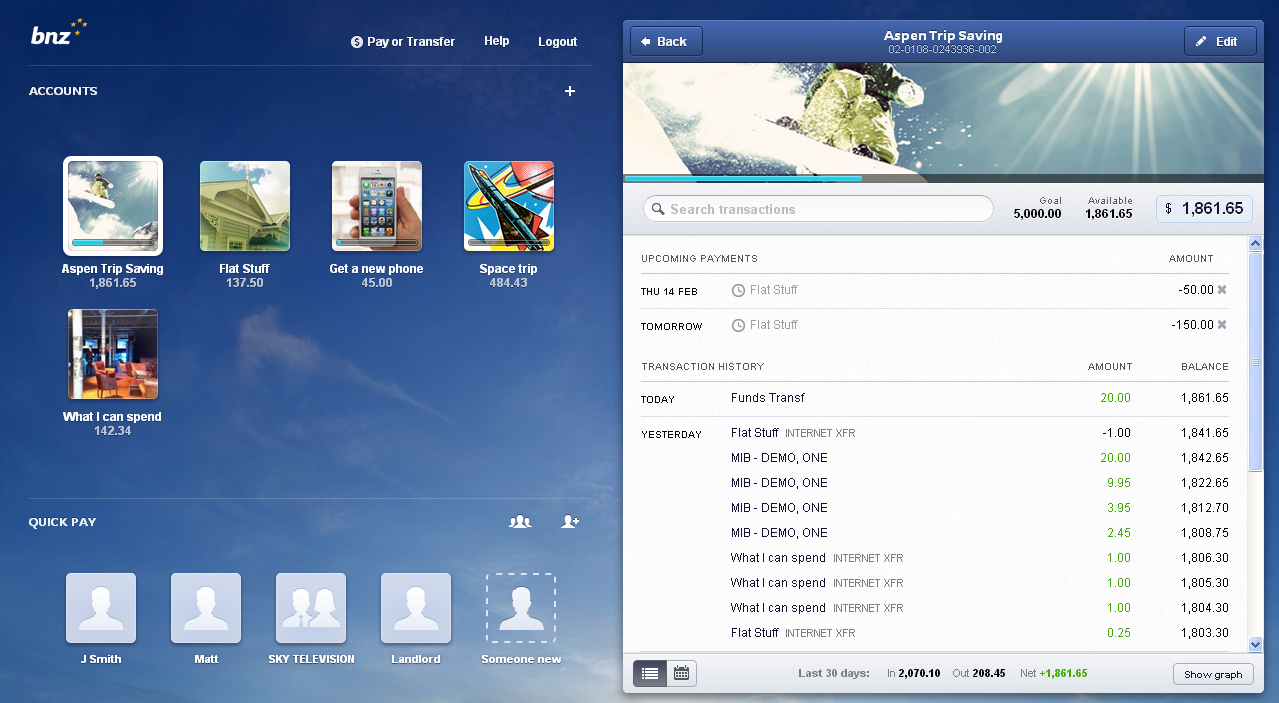Open the Help menu item

(x=497, y=41)
